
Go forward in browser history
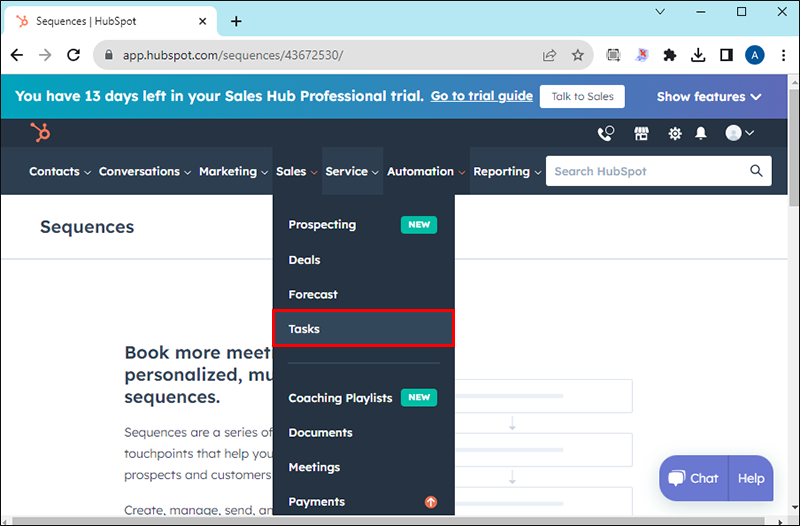click(x=45, y=55)
